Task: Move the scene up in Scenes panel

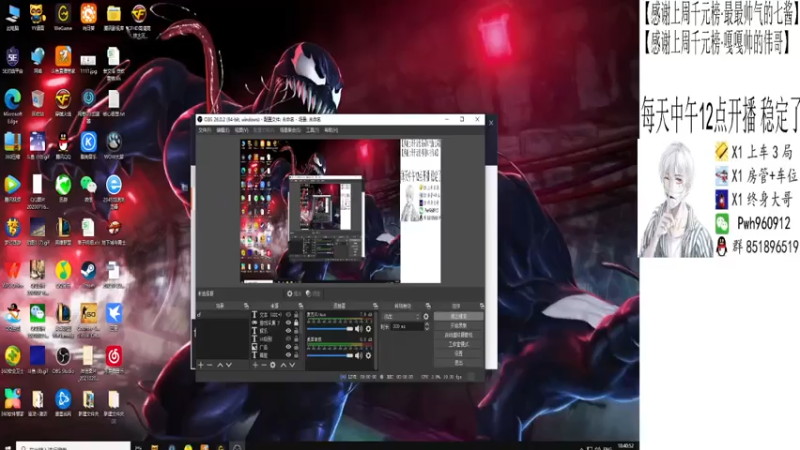Action: click(220, 365)
